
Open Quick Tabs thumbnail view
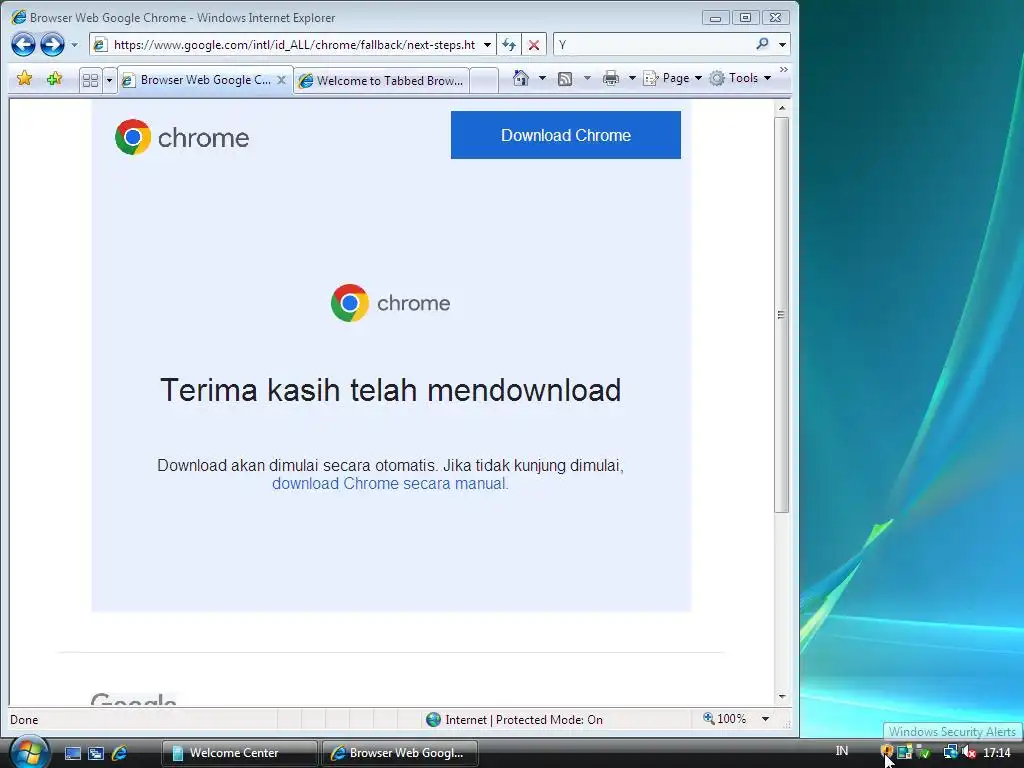click(x=91, y=80)
